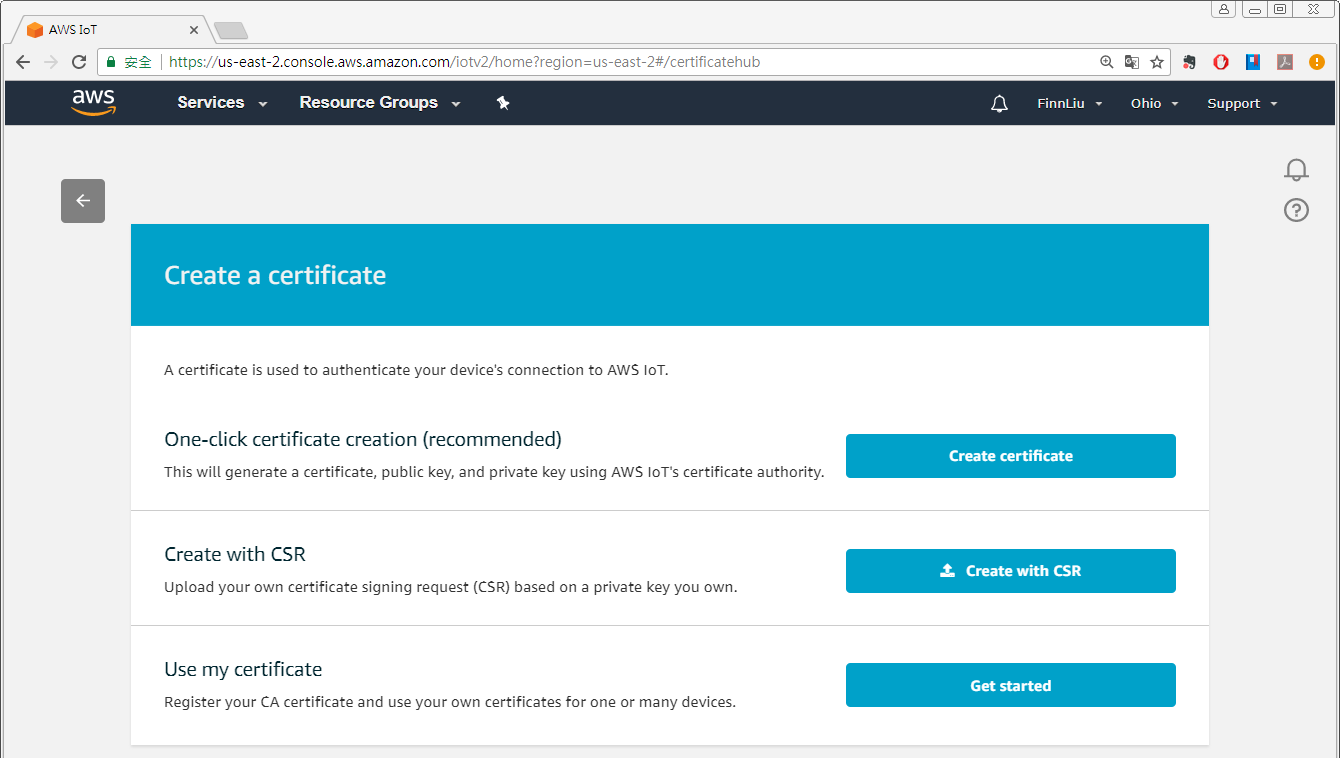Open the Services dropdown menu
1340x758 pixels.
pyautogui.click(x=222, y=103)
